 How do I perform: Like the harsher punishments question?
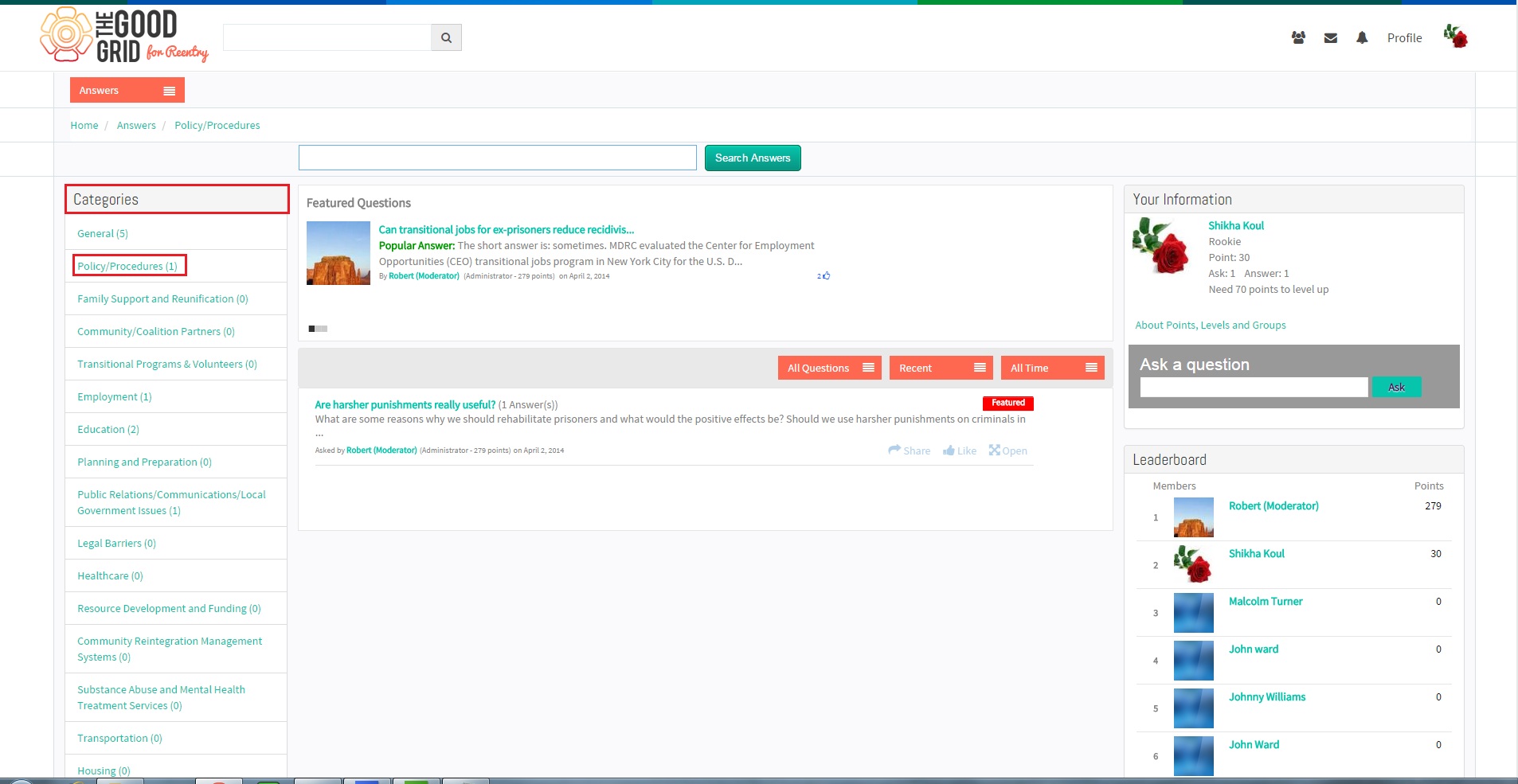click(x=960, y=451)
